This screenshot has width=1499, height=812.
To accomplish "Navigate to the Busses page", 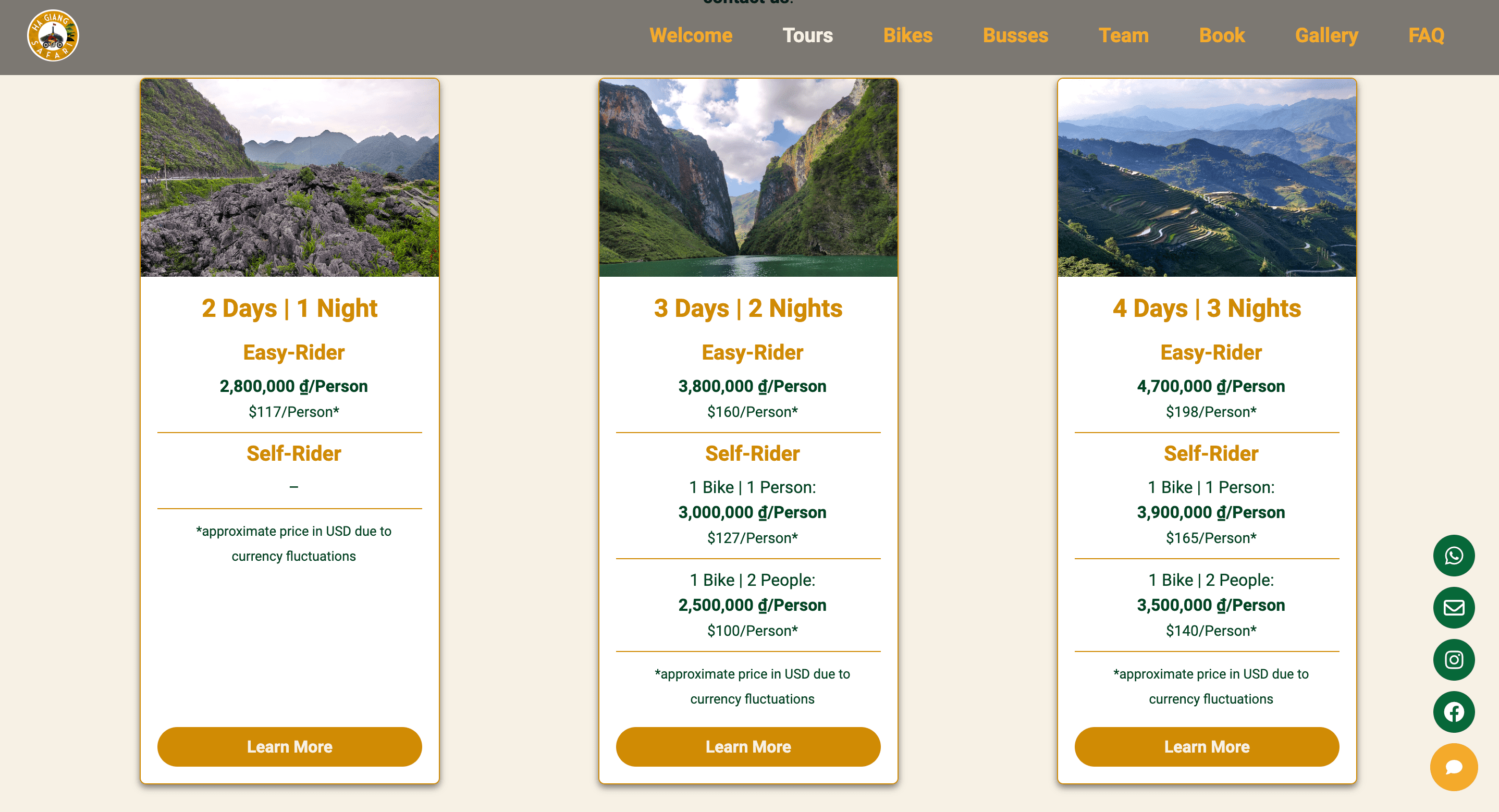I will 1015,35.
